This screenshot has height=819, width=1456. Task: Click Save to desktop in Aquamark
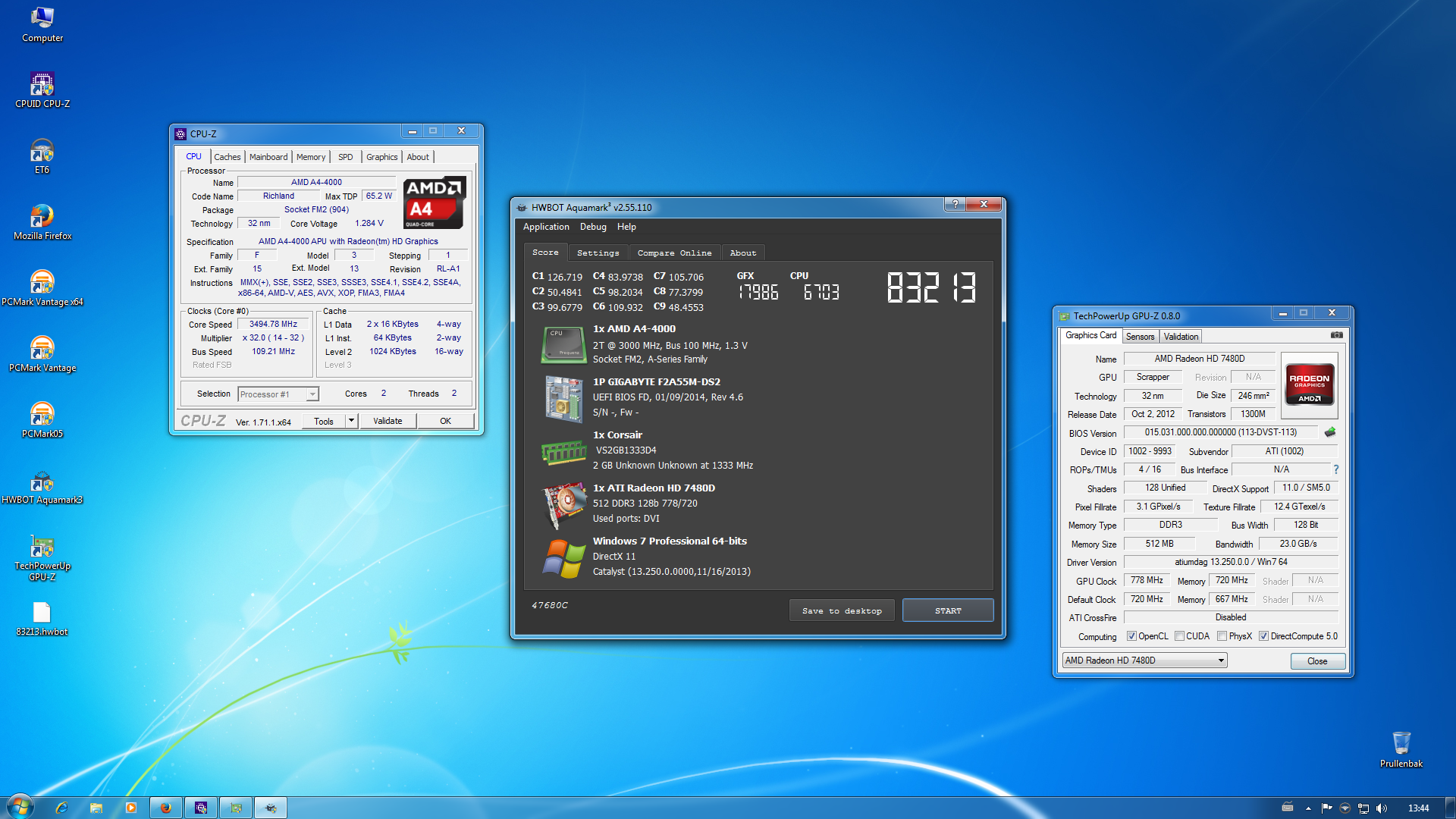[x=842, y=610]
